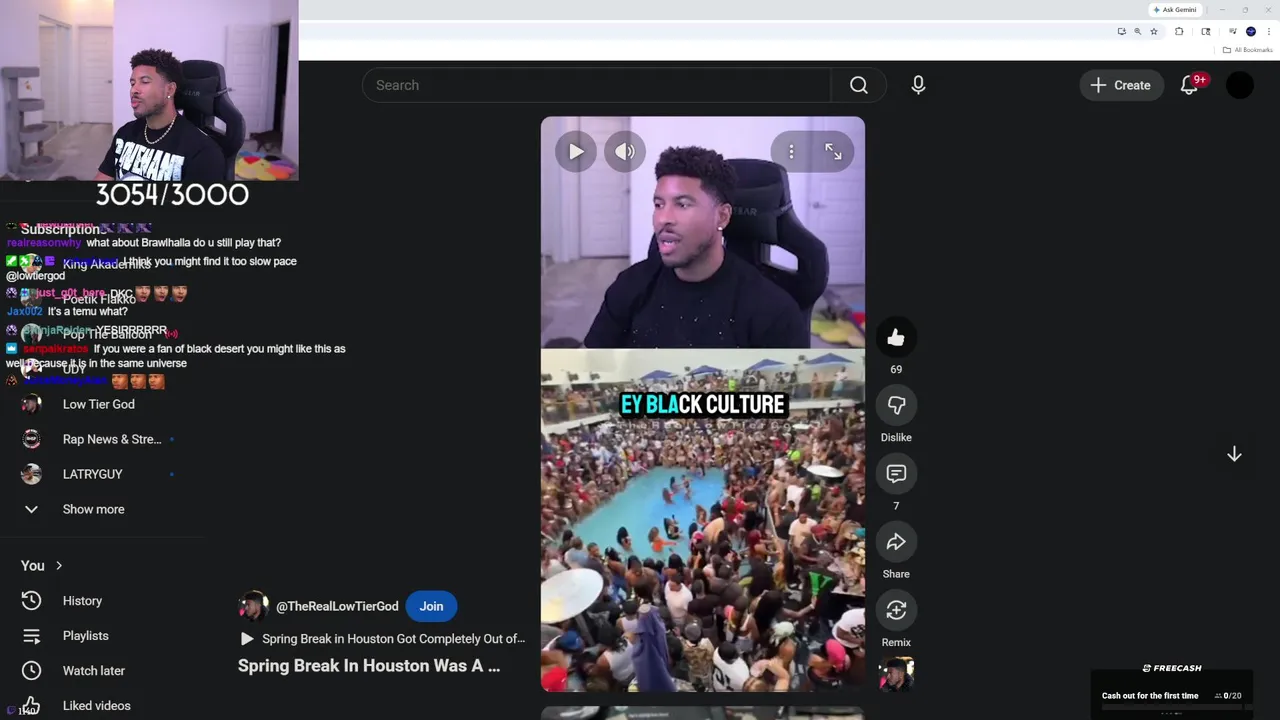Dislike this Short

click(896, 405)
